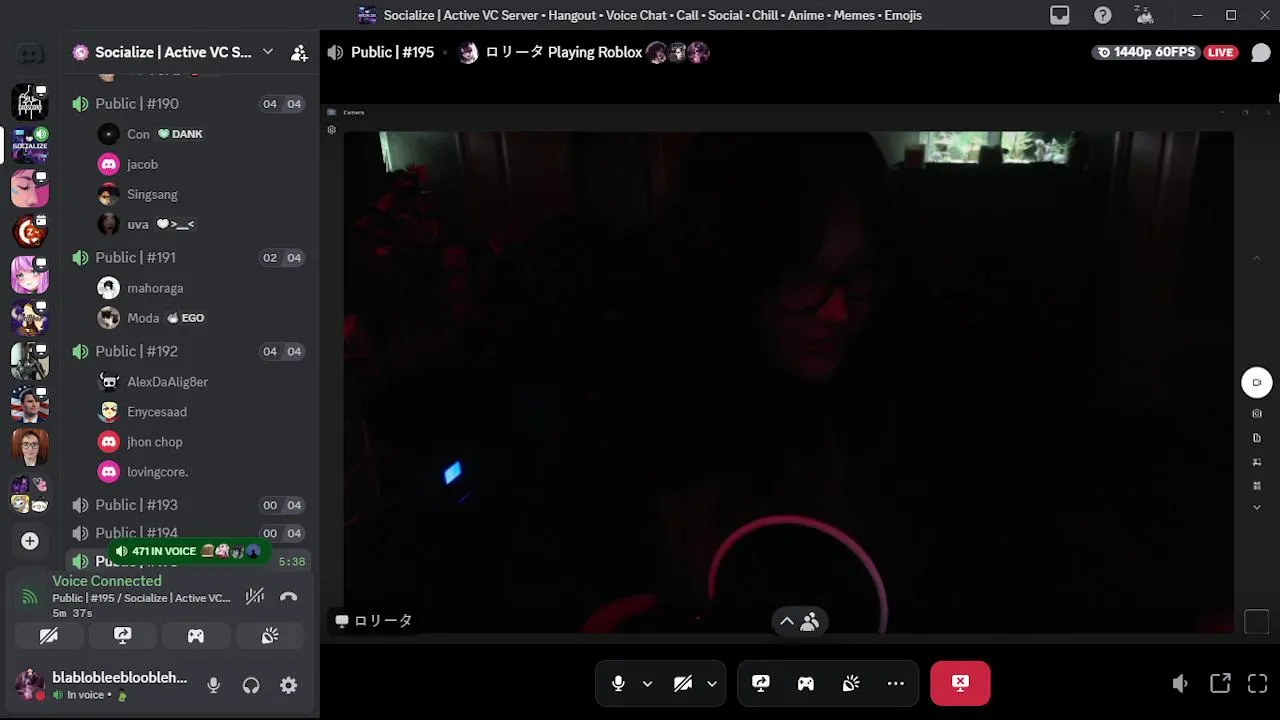
Task: Disconnect from voice with hang-up icon
Action: click(x=289, y=597)
